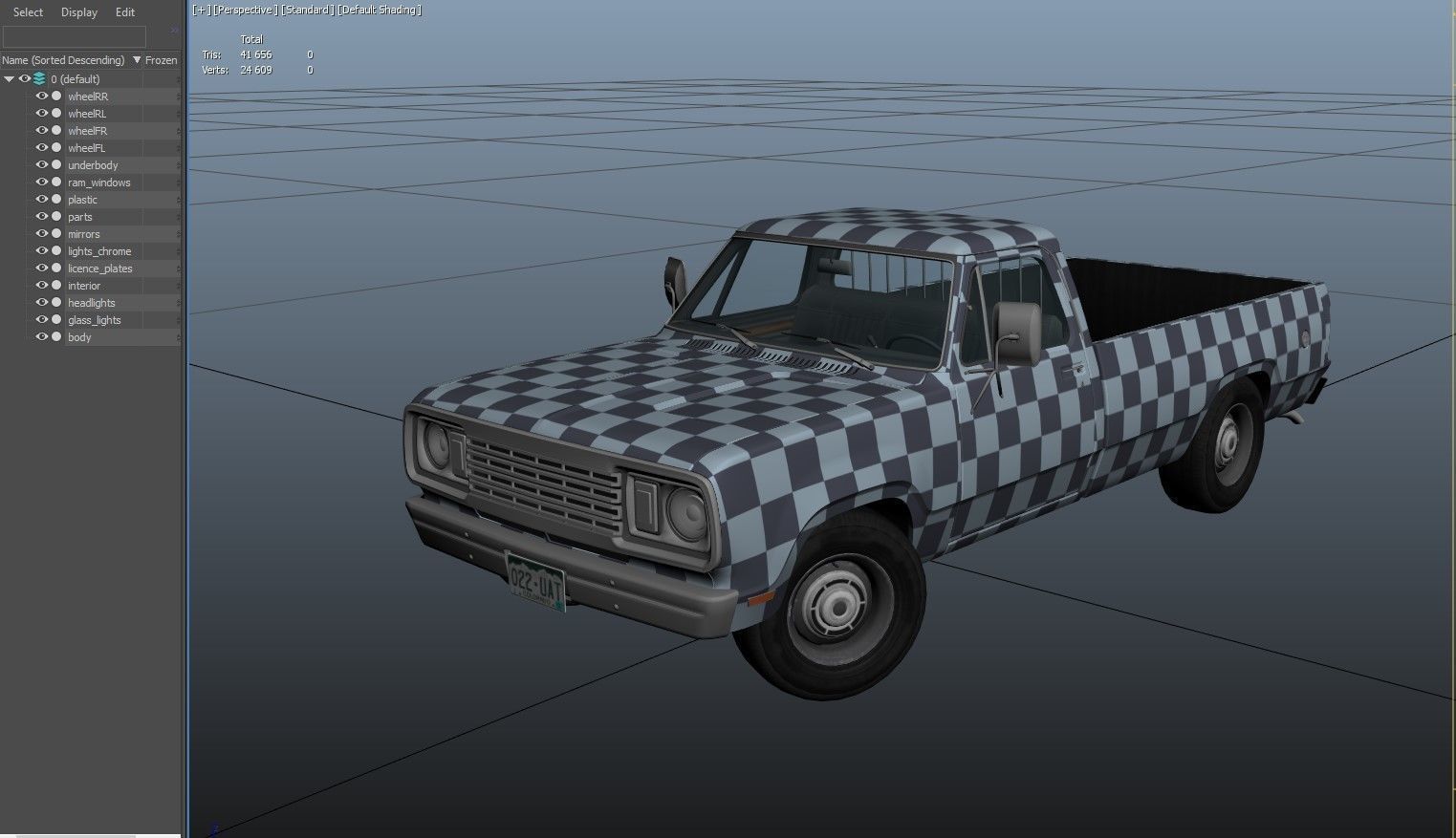The height and width of the screenshot is (838, 1456).
Task: Open the [Perspective] viewport view menu
Action: pyautogui.click(x=245, y=10)
